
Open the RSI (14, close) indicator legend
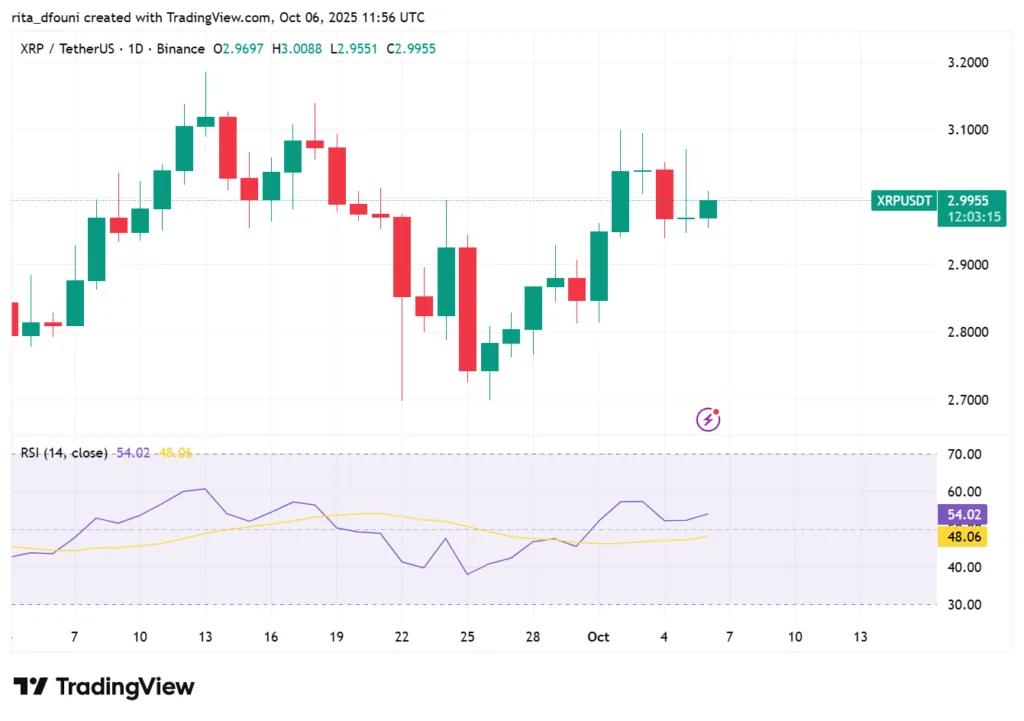[64, 453]
